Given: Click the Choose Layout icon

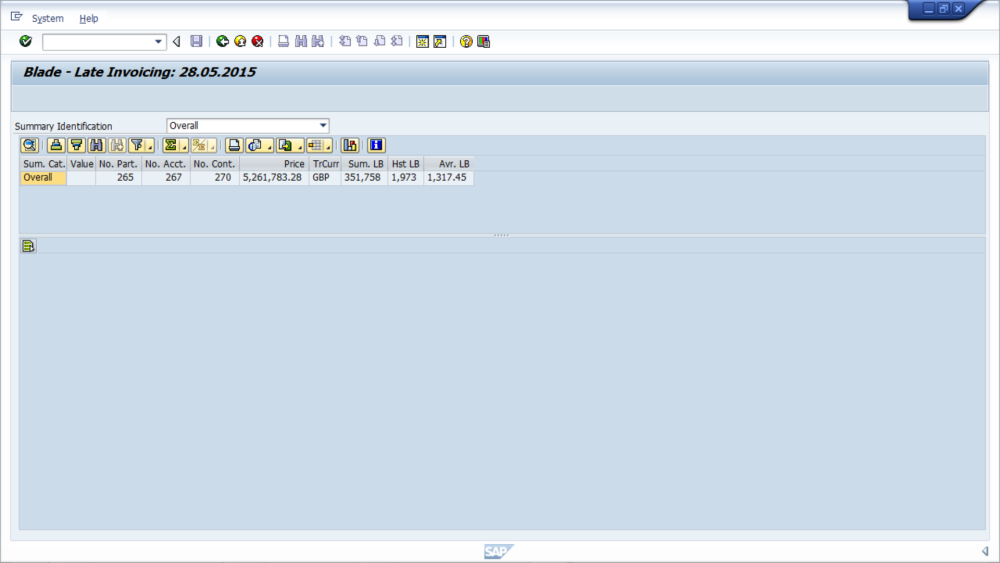Looking at the screenshot, I should pyautogui.click(x=315, y=145).
